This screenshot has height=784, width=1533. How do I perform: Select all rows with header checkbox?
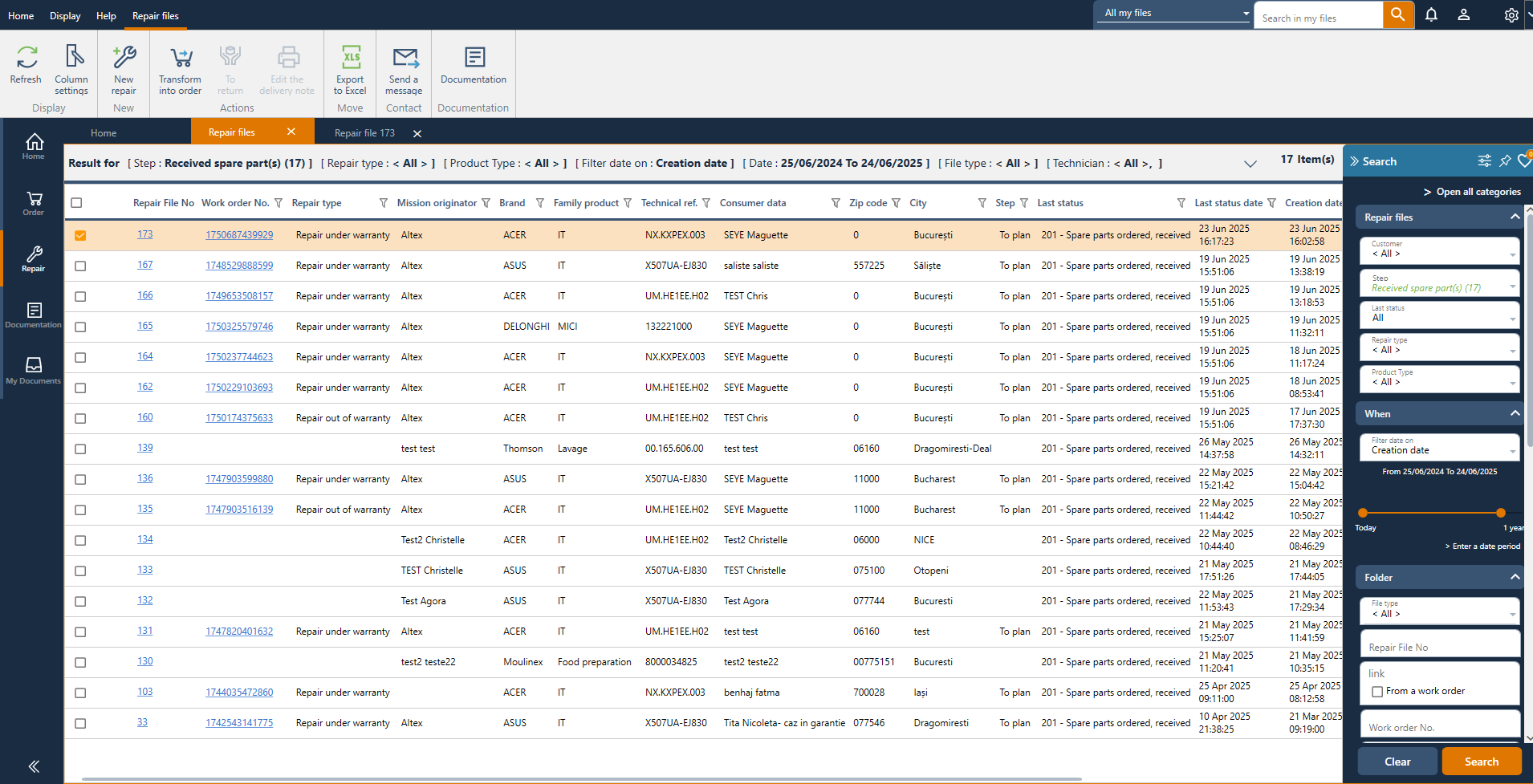[76, 203]
